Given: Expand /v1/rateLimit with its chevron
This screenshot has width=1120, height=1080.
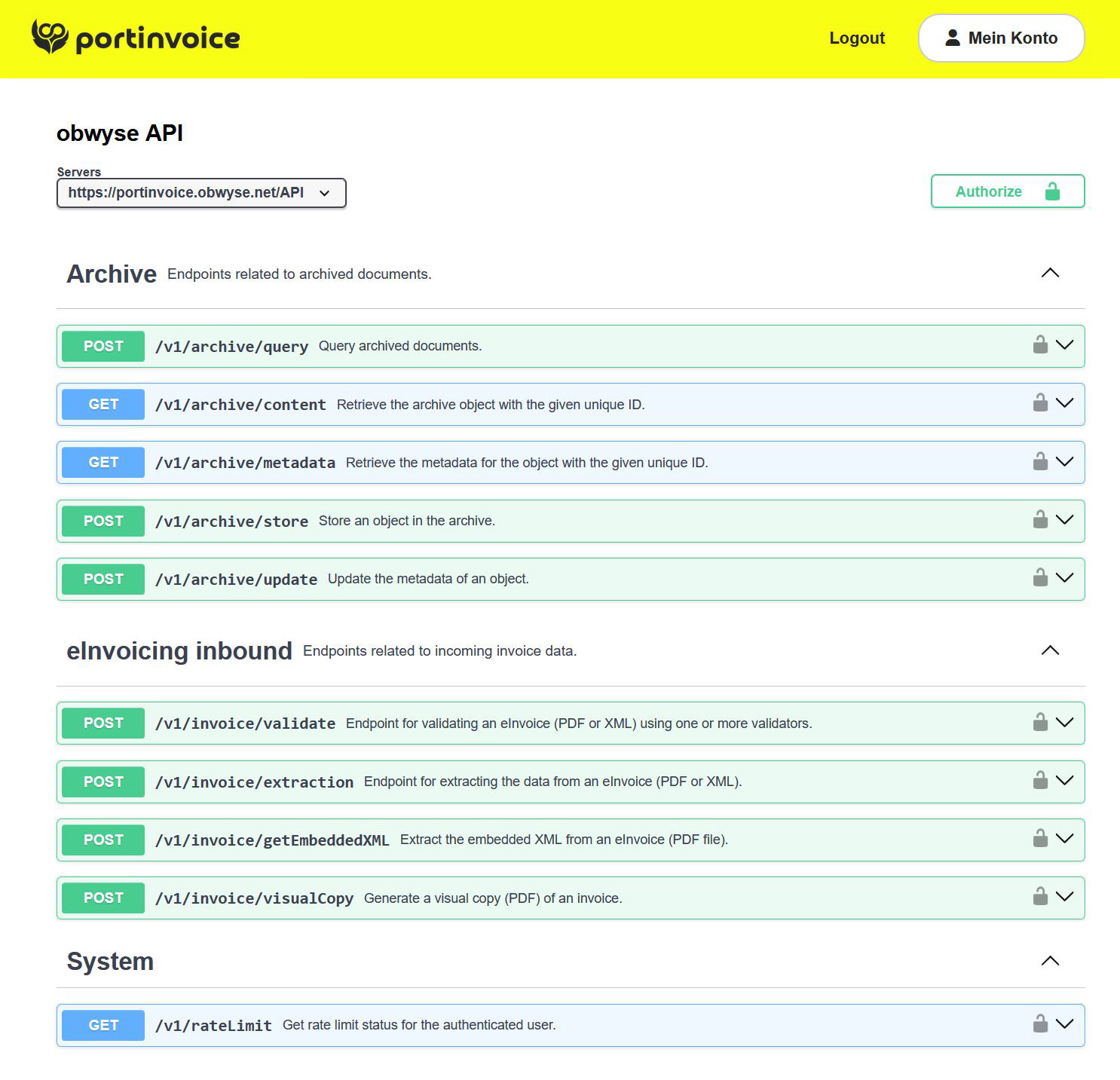Looking at the screenshot, I should pyautogui.click(x=1064, y=1023).
